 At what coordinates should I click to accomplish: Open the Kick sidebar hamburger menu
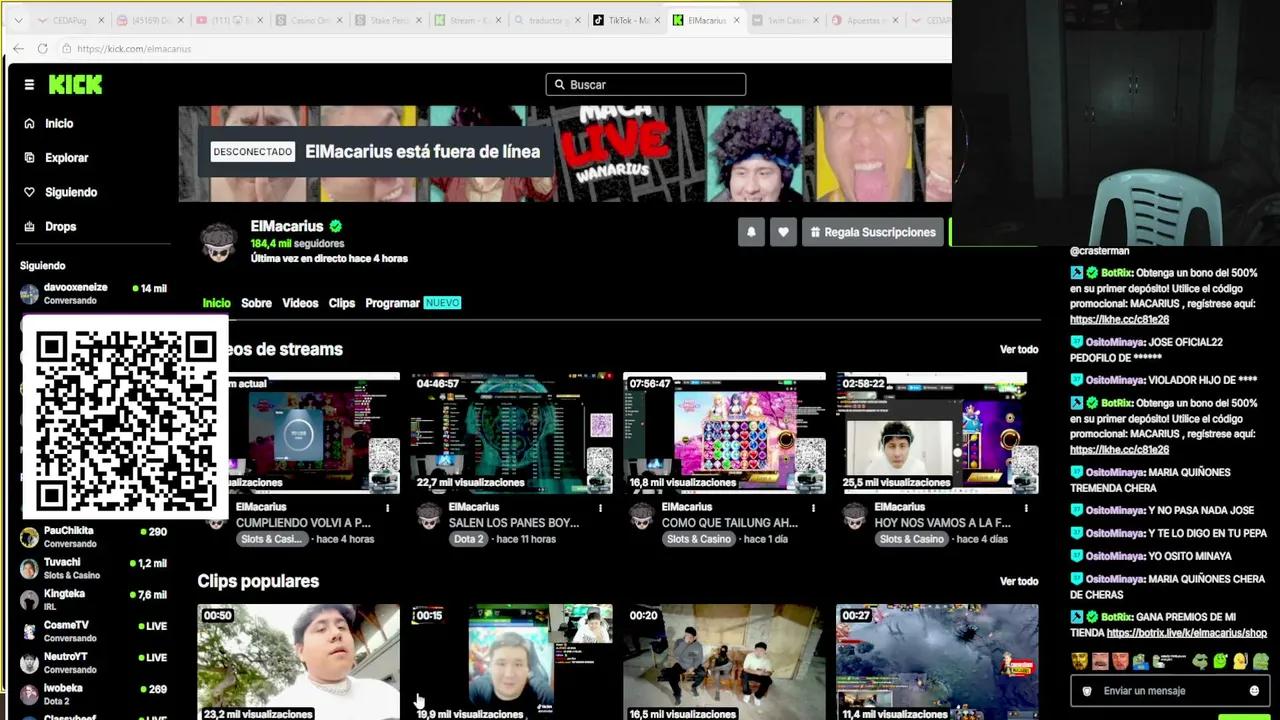(29, 85)
